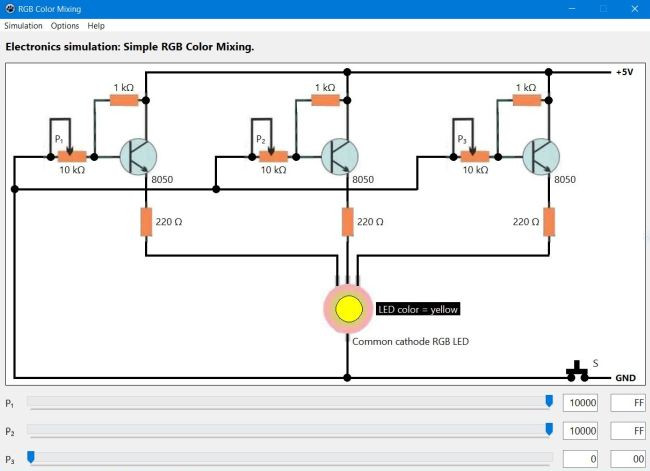The height and width of the screenshot is (471, 650).
Task: Click the GND label
Action: tap(625, 378)
